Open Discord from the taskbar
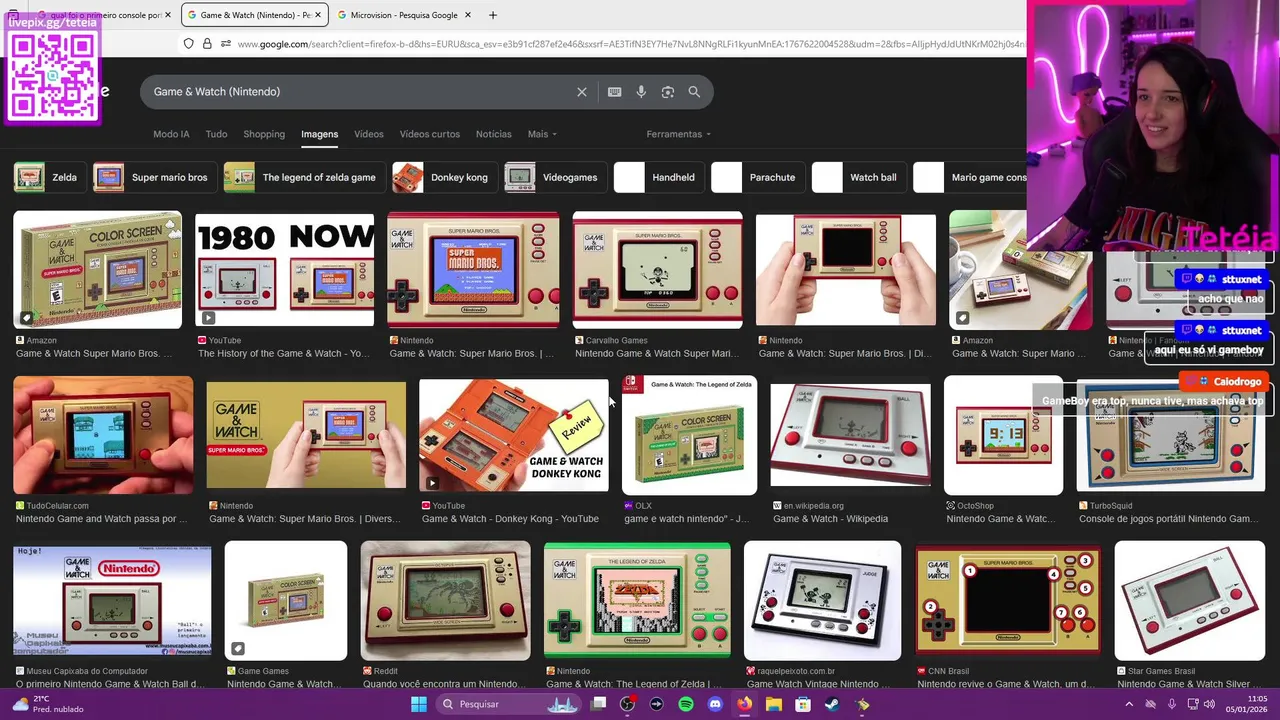 pyautogui.click(x=715, y=704)
